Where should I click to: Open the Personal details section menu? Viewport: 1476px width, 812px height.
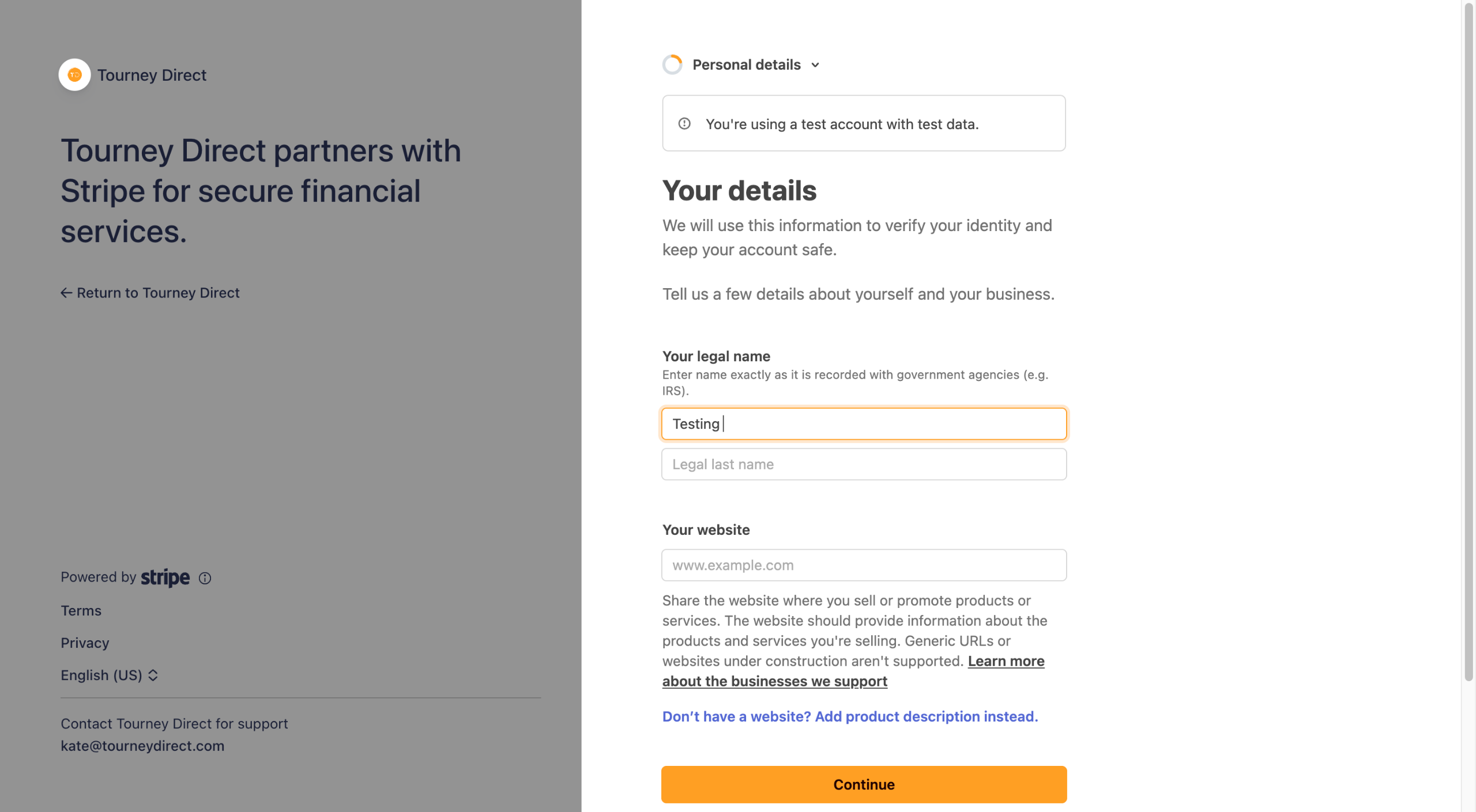(746, 65)
